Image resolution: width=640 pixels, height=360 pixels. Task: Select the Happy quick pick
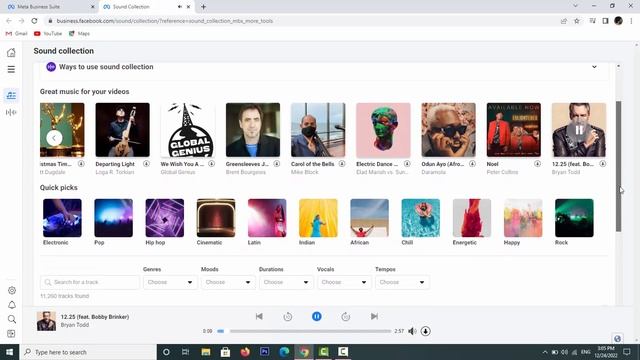pyautogui.click(x=523, y=218)
